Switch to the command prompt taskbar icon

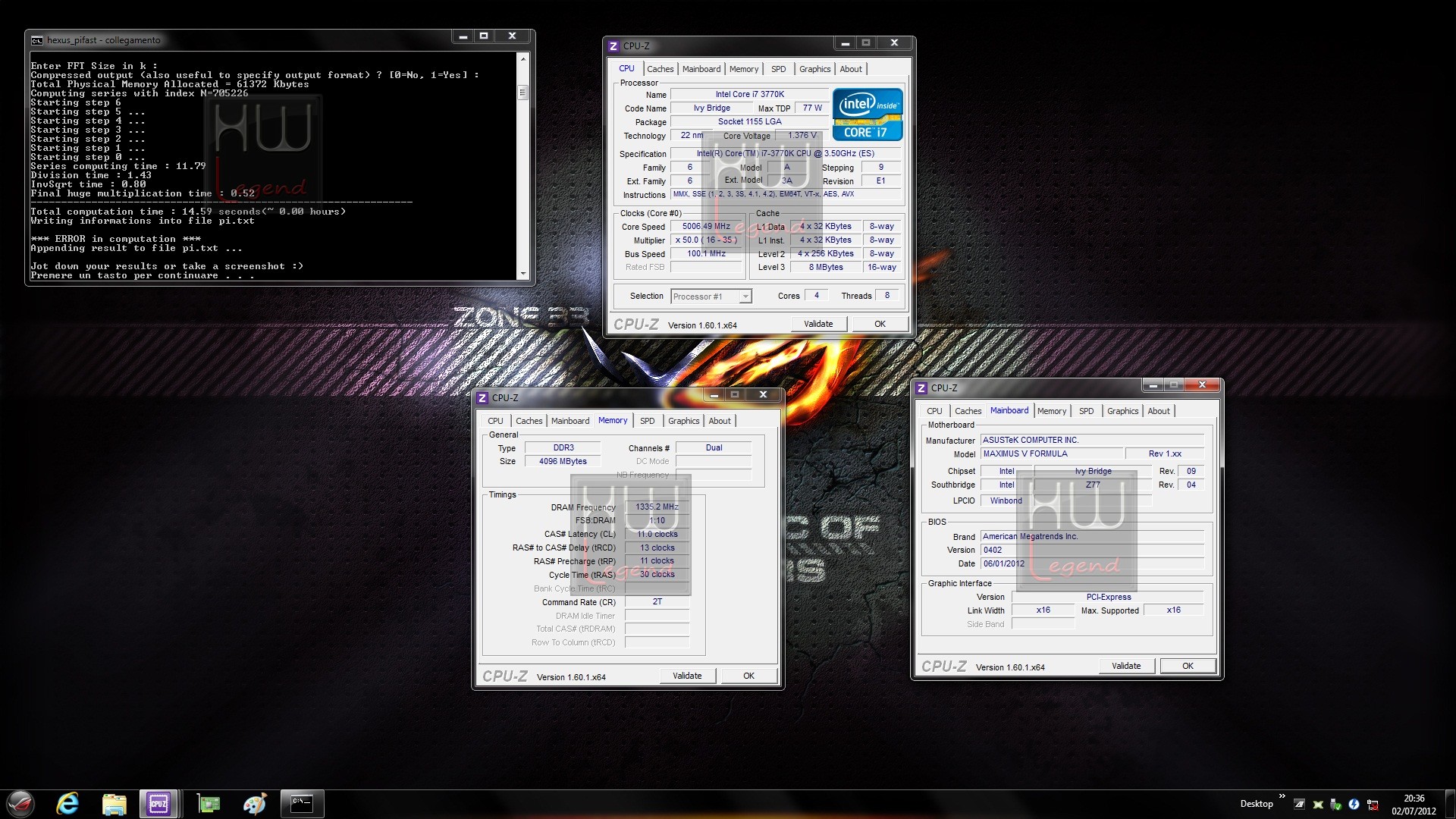pos(302,804)
